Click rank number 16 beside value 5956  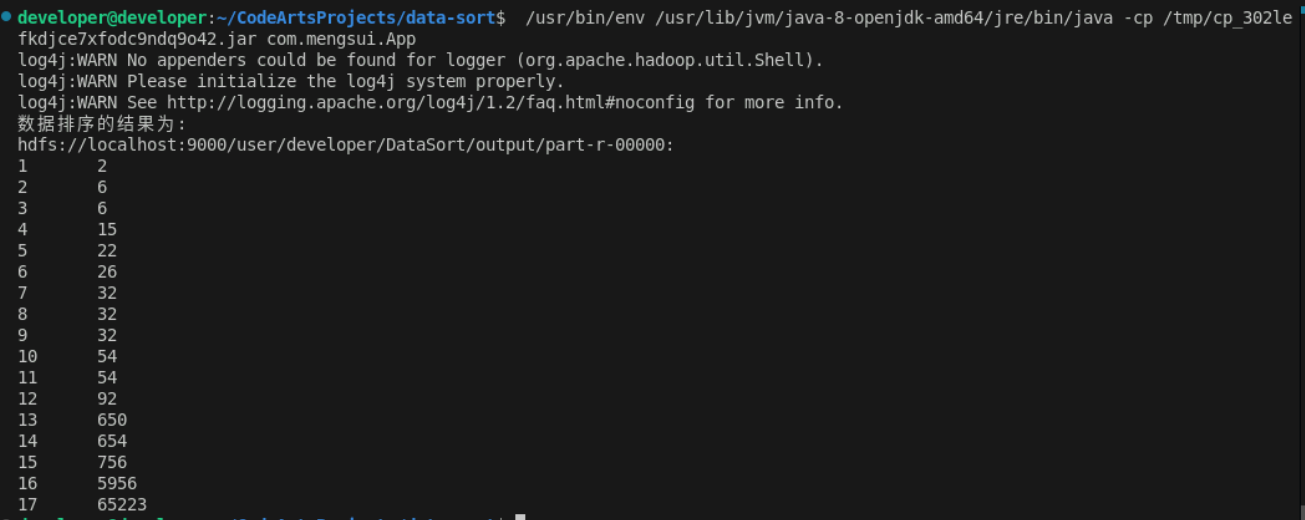[27, 483]
